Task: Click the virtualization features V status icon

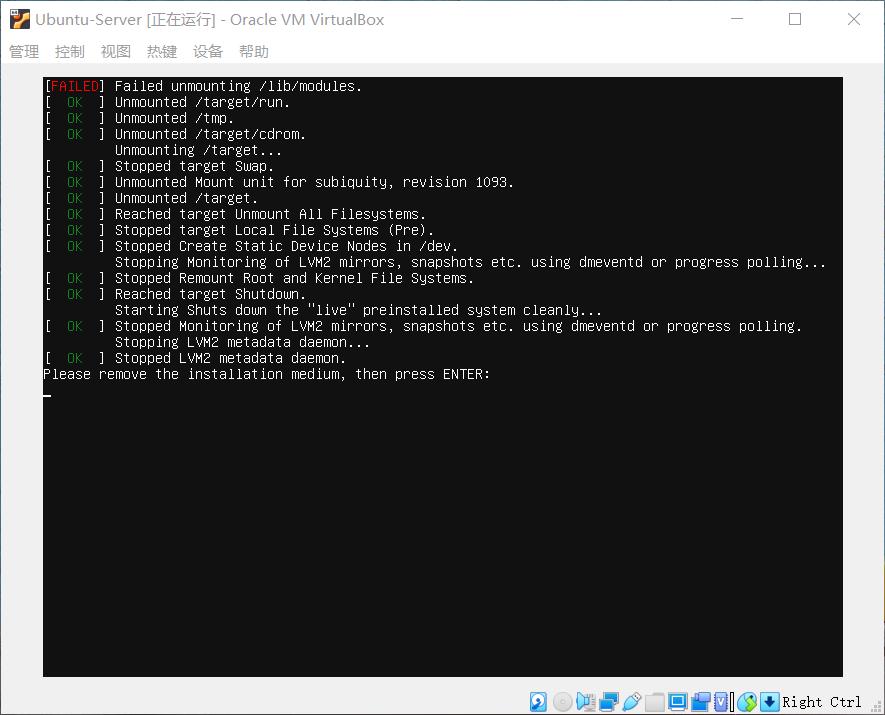Action: click(x=721, y=702)
